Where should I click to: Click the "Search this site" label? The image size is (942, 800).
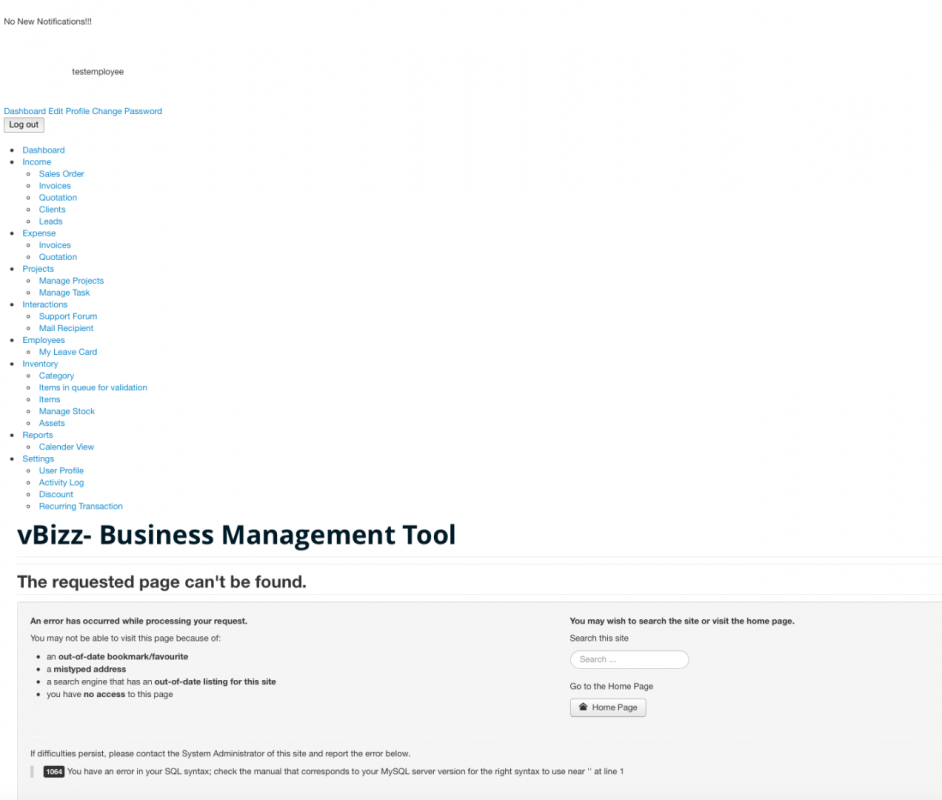599,638
